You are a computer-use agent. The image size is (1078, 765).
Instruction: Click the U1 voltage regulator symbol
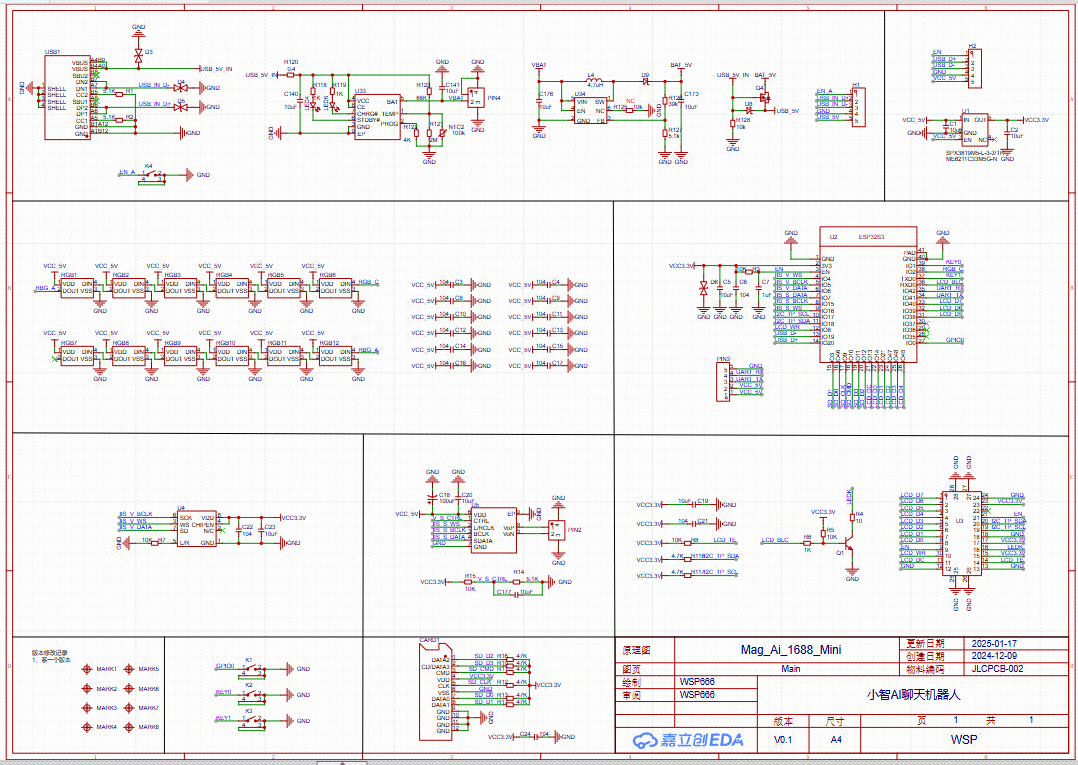975,129
